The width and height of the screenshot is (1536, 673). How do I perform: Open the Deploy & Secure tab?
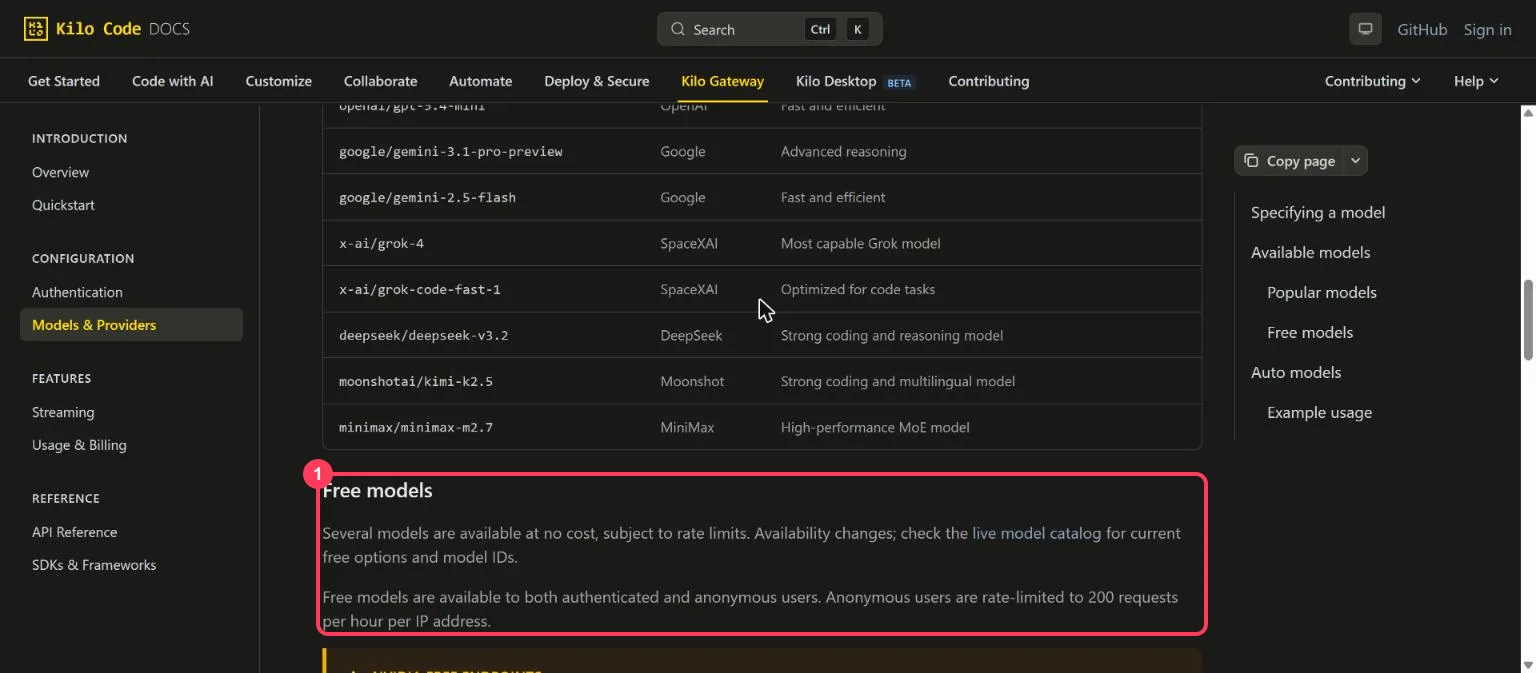597,81
